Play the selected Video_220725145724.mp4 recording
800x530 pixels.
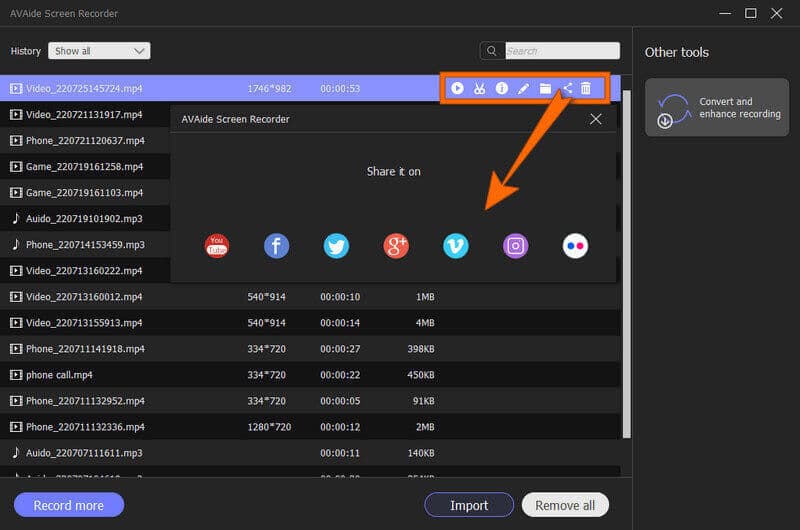(x=457, y=88)
